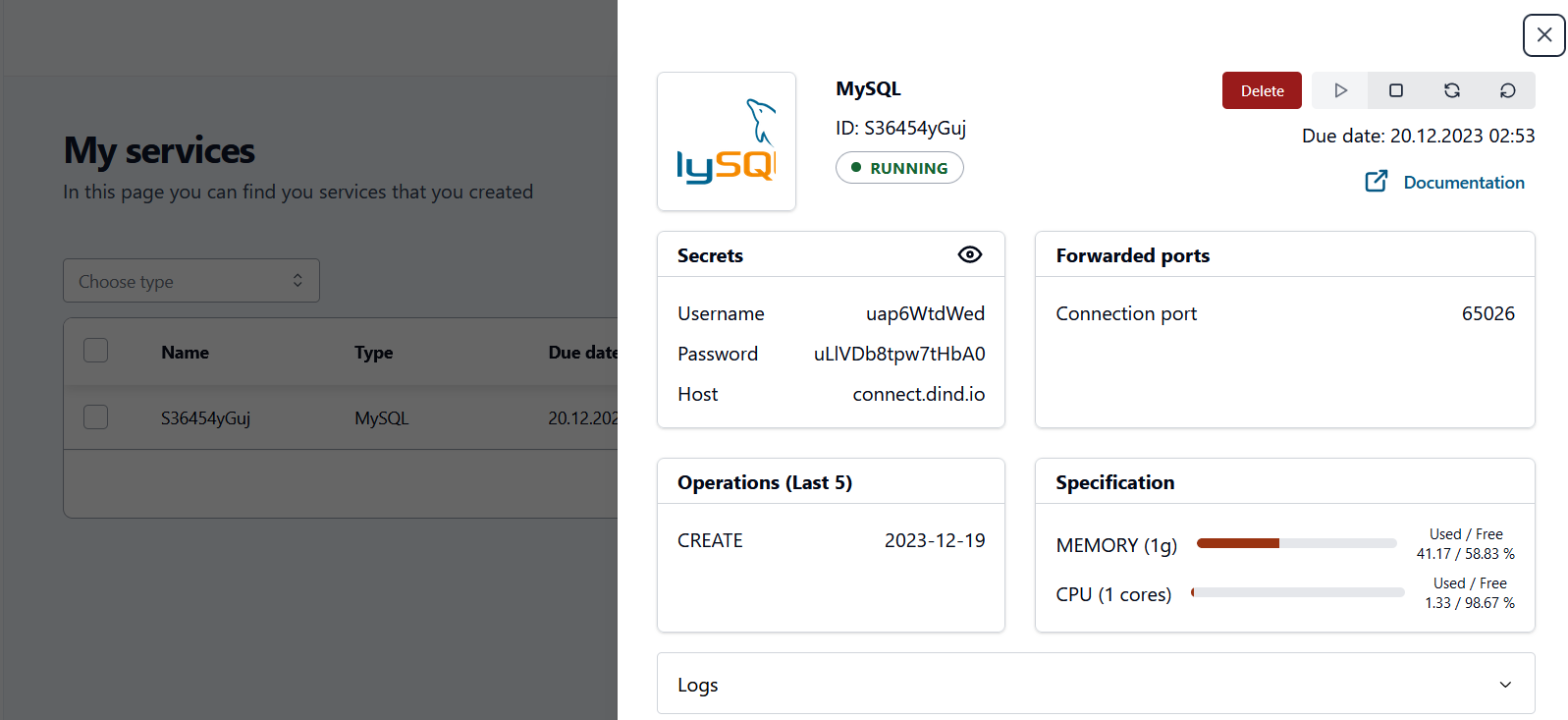The image size is (1568, 720).
Task: Check the S36454yGuj row checkbox
Action: [x=96, y=417]
